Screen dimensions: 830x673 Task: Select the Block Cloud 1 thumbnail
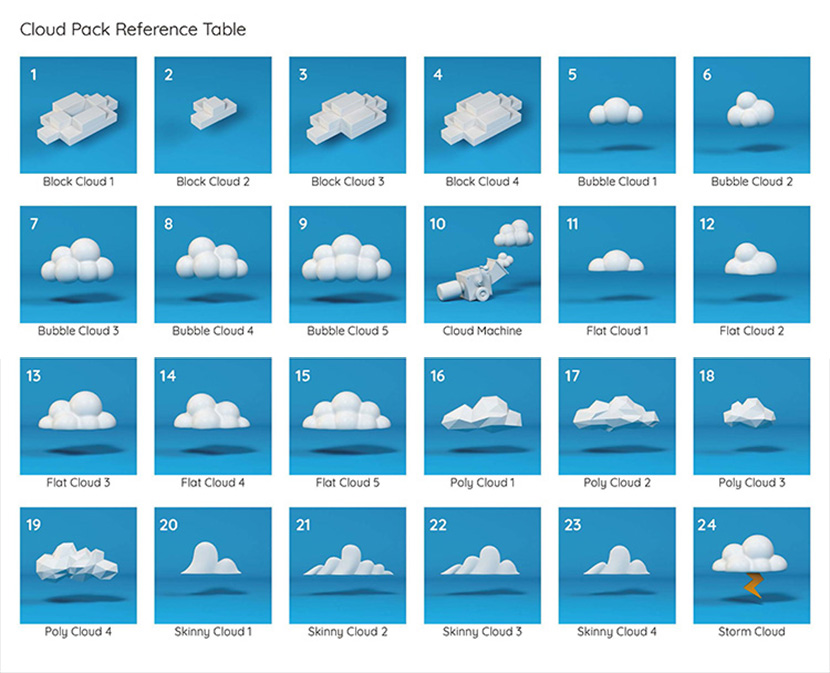point(78,115)
